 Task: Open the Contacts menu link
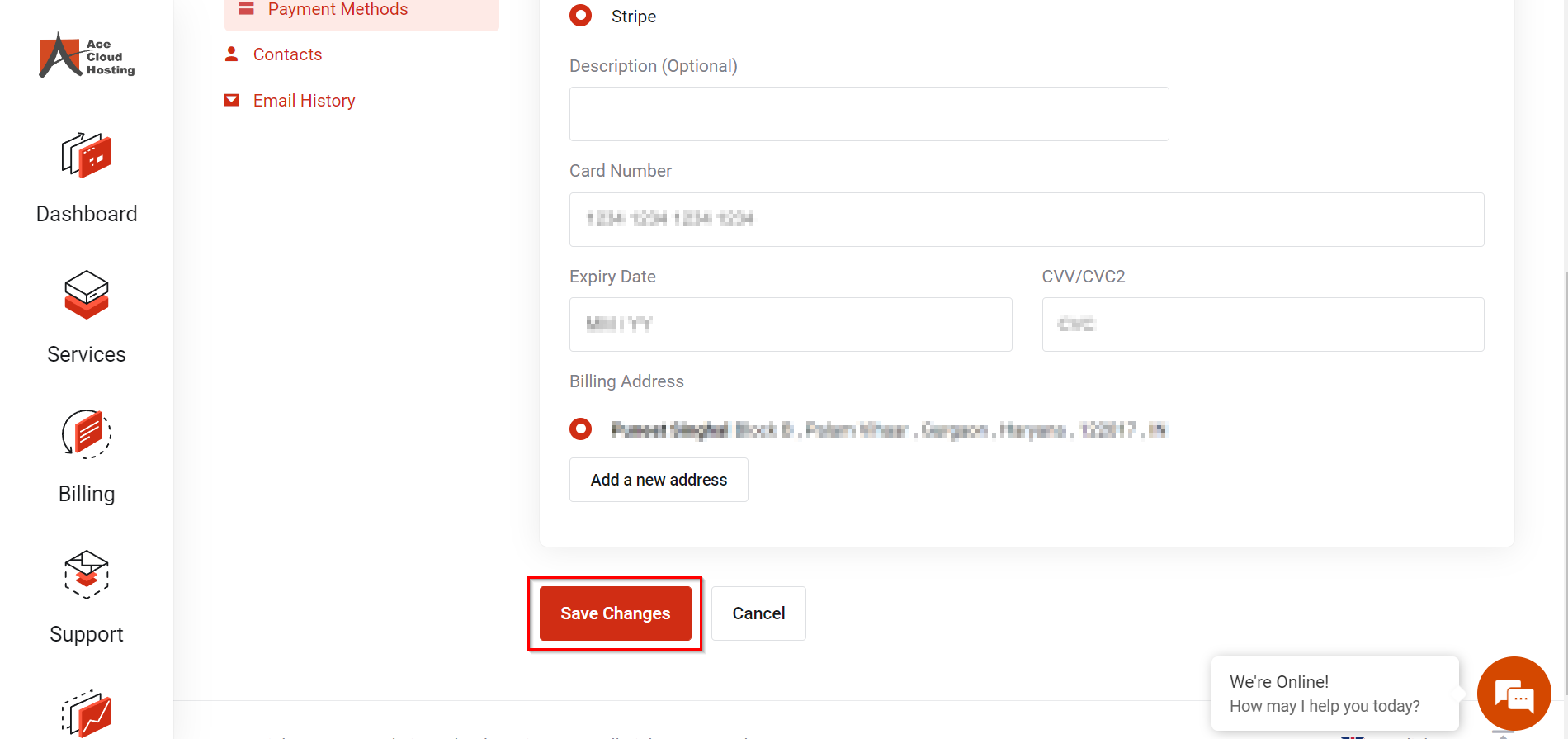pos(287,54)
